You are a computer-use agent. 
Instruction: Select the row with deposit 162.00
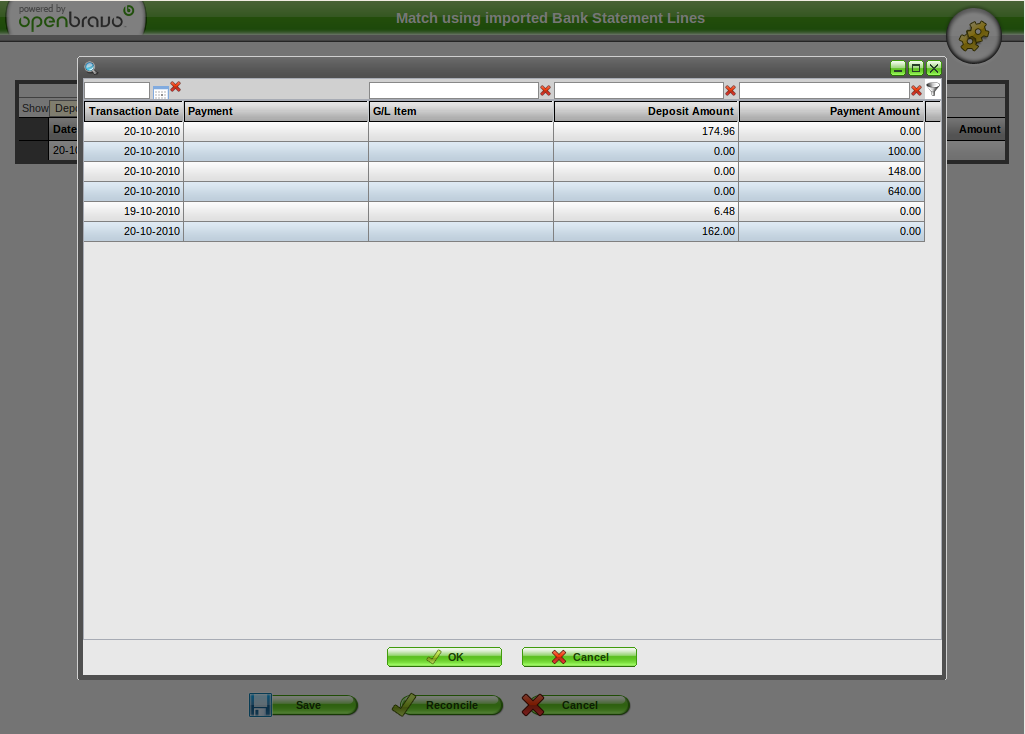tap(504, 231)
